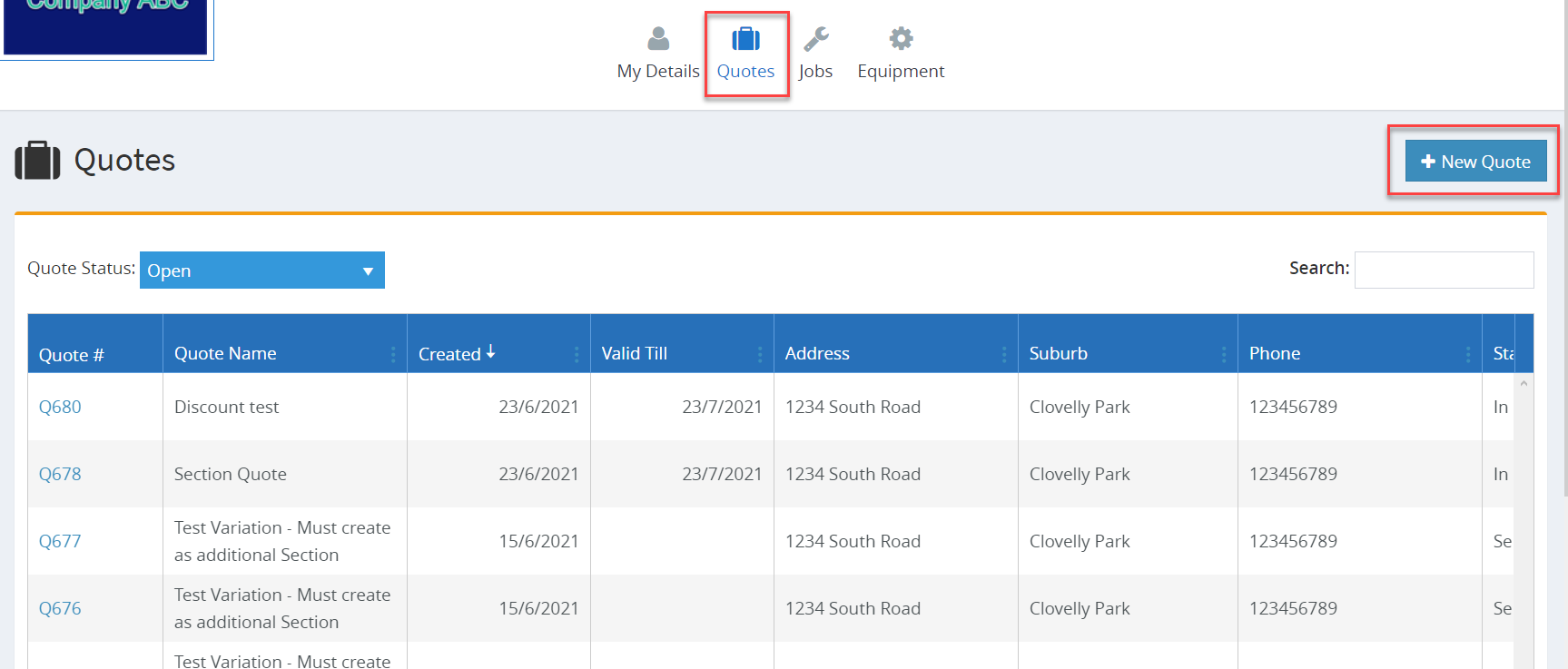
Task: Switch to Equipment tab label
Action: pos(901,72)
